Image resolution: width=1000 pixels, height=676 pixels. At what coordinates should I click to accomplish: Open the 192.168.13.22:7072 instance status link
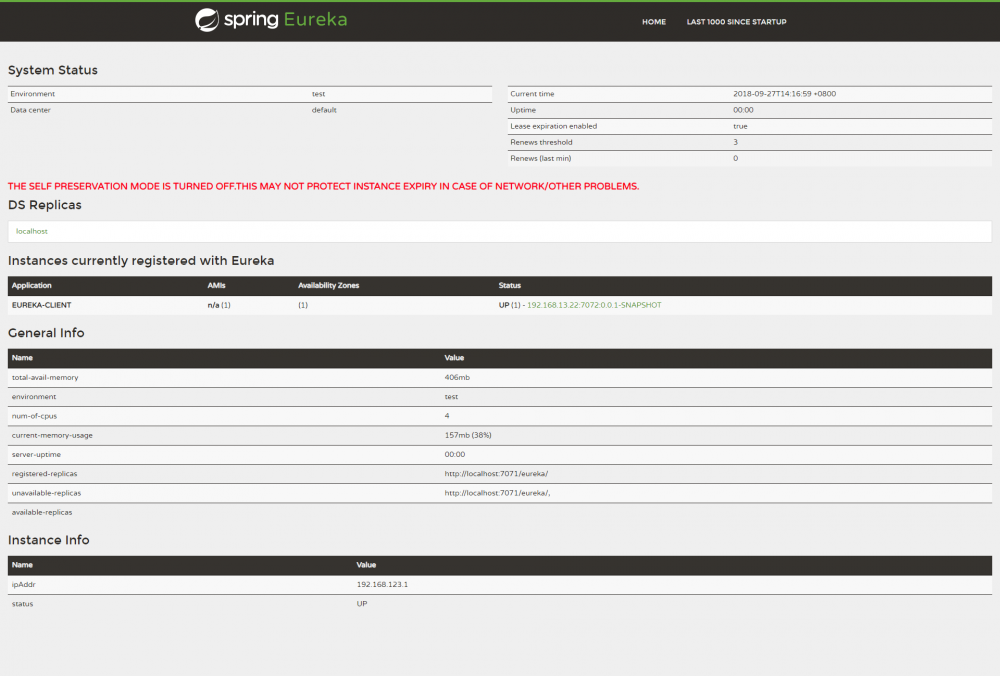pos(594,305)
